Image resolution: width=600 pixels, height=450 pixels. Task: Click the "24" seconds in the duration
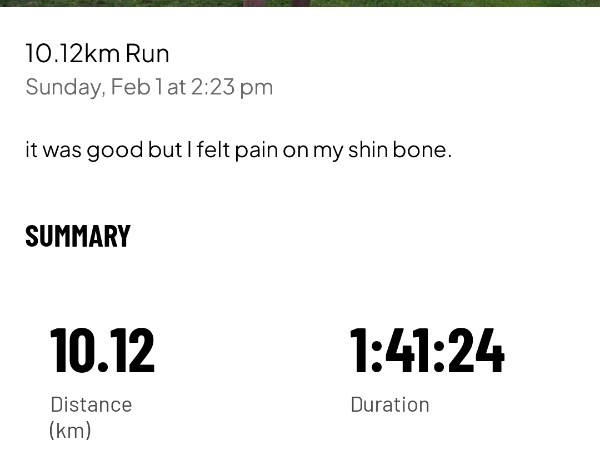[476, 350]
